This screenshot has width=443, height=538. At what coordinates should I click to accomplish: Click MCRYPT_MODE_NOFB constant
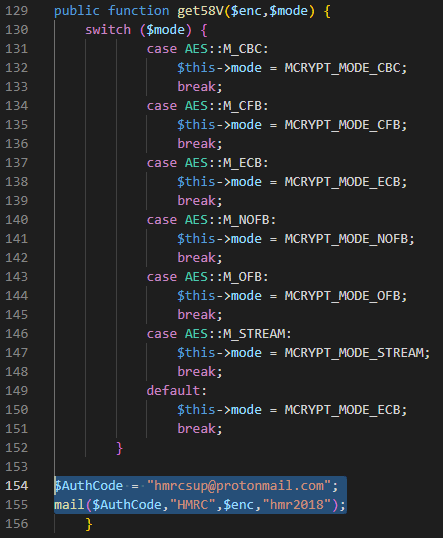point(346,239)
